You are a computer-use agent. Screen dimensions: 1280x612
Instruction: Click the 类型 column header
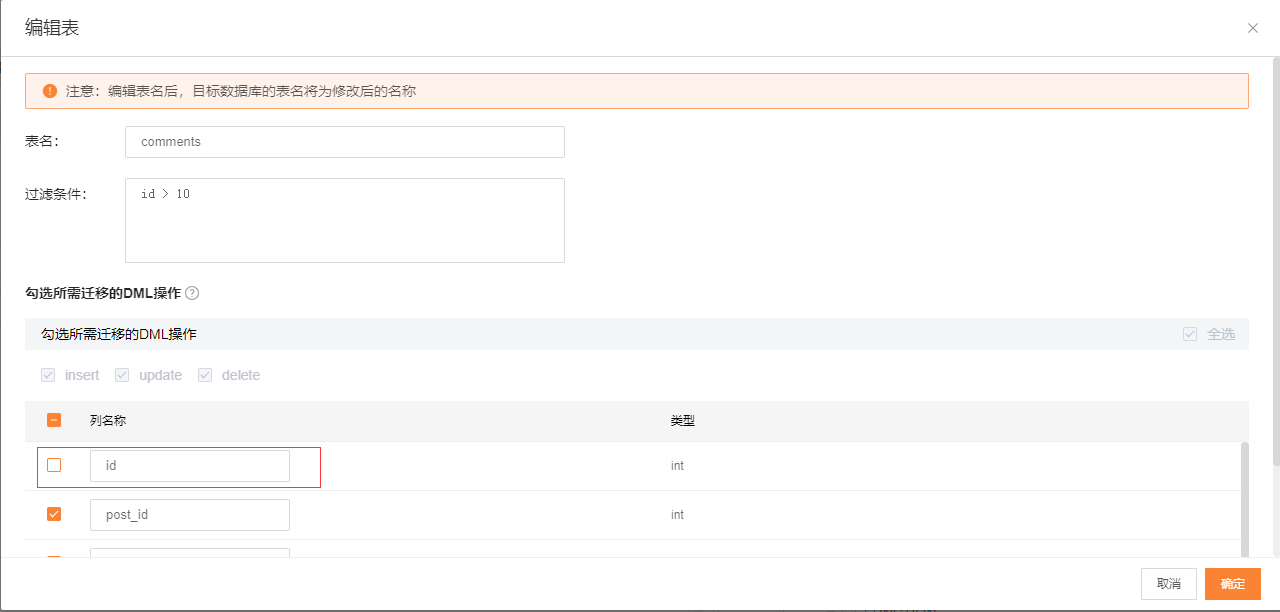pyautogui.click(x=683, y=421)
